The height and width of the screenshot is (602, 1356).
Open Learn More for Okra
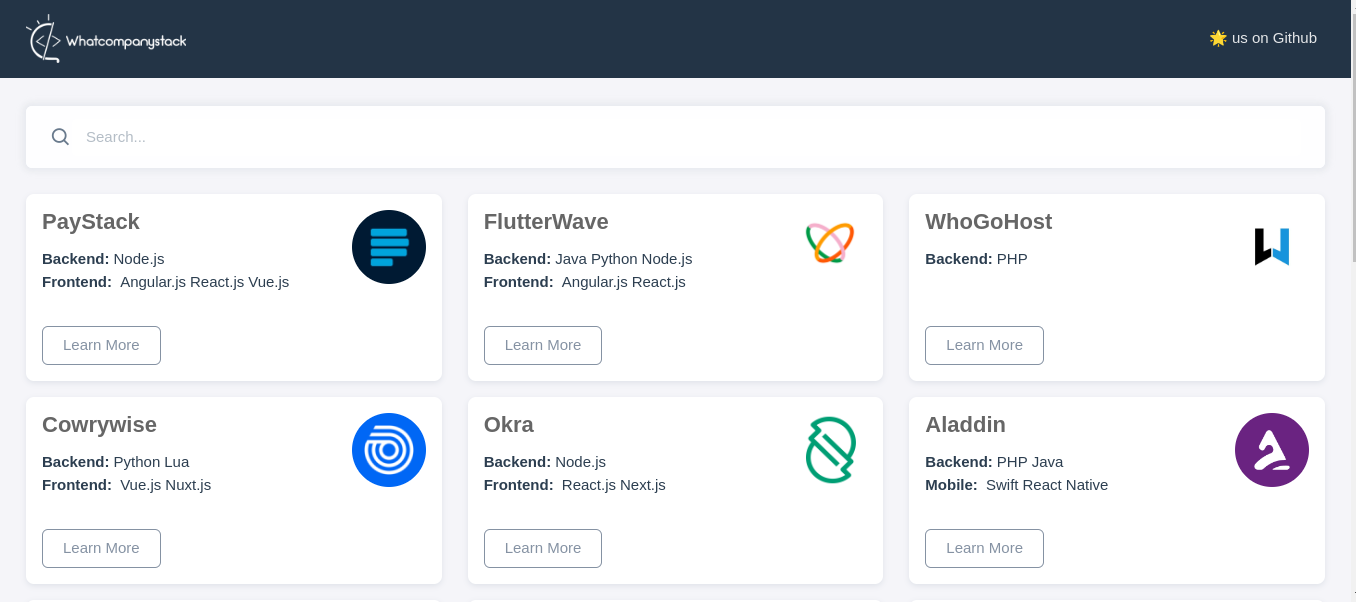542,548
